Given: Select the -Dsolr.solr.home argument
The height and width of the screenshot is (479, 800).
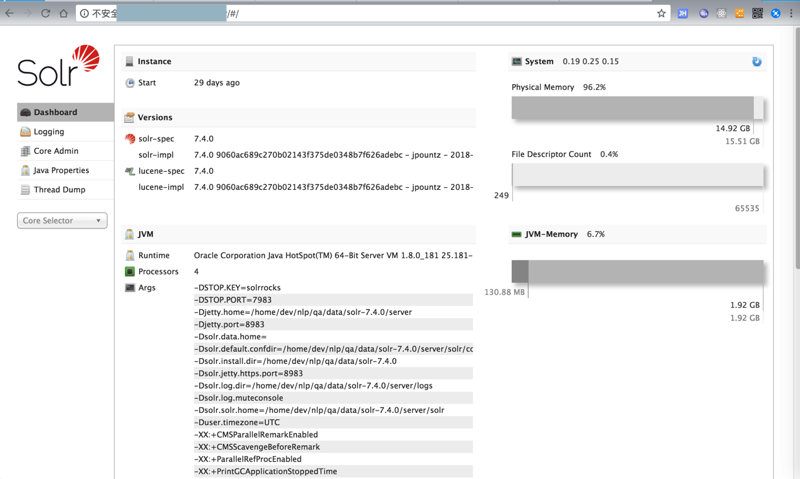Looking at the screenshot, I should coord(319,410).
